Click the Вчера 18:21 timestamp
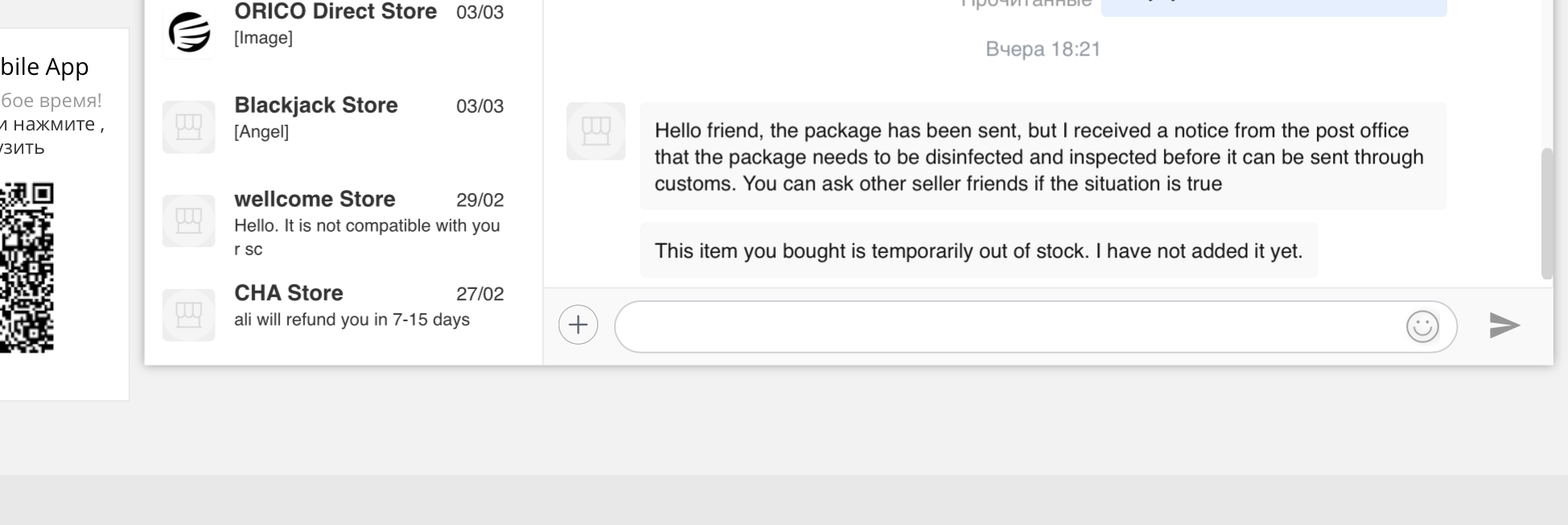Image resolution: width=1568 pixels, height=525 pixels. pyautogui.click(x=1042, y=49)
